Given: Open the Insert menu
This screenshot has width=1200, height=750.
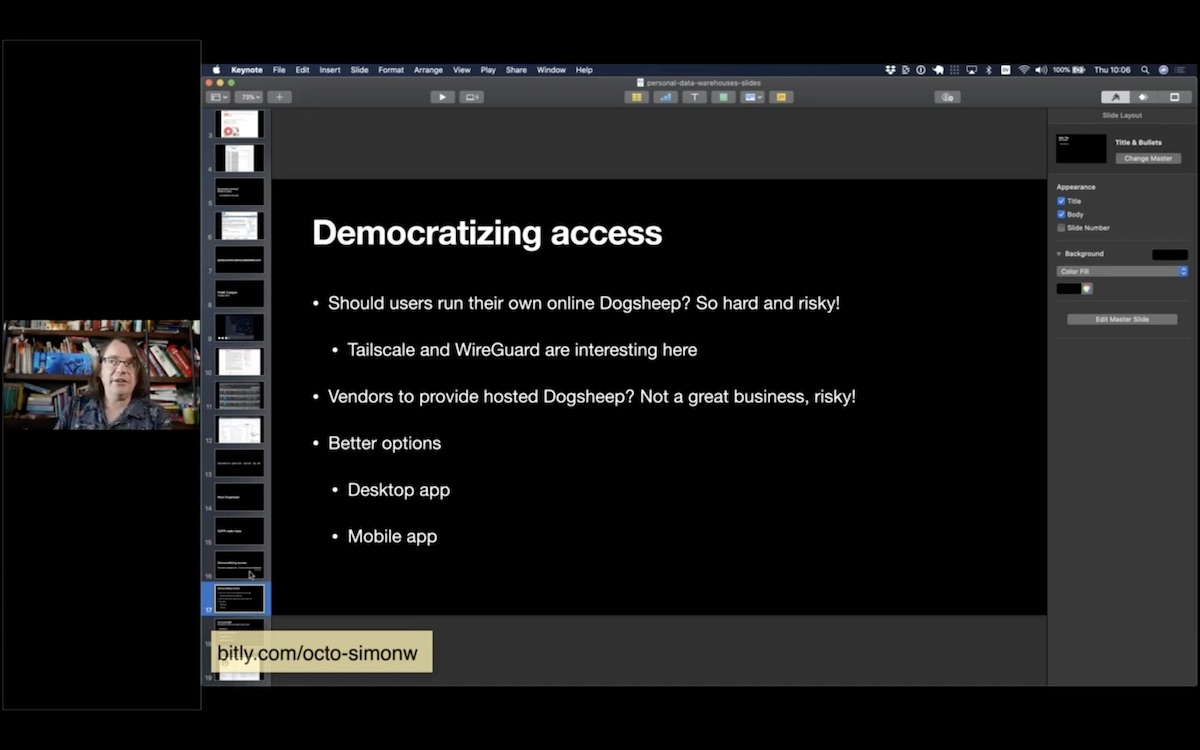Looking at the screenshot, I should (330, 70).
